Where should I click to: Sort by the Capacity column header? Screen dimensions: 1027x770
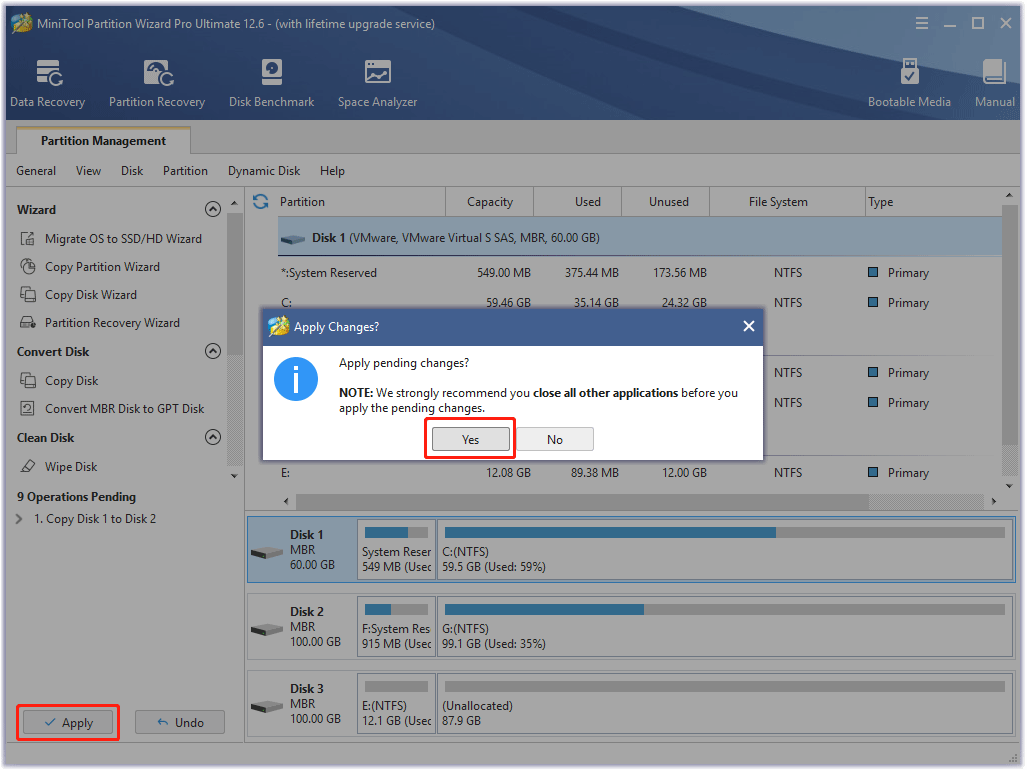(490, 202)
